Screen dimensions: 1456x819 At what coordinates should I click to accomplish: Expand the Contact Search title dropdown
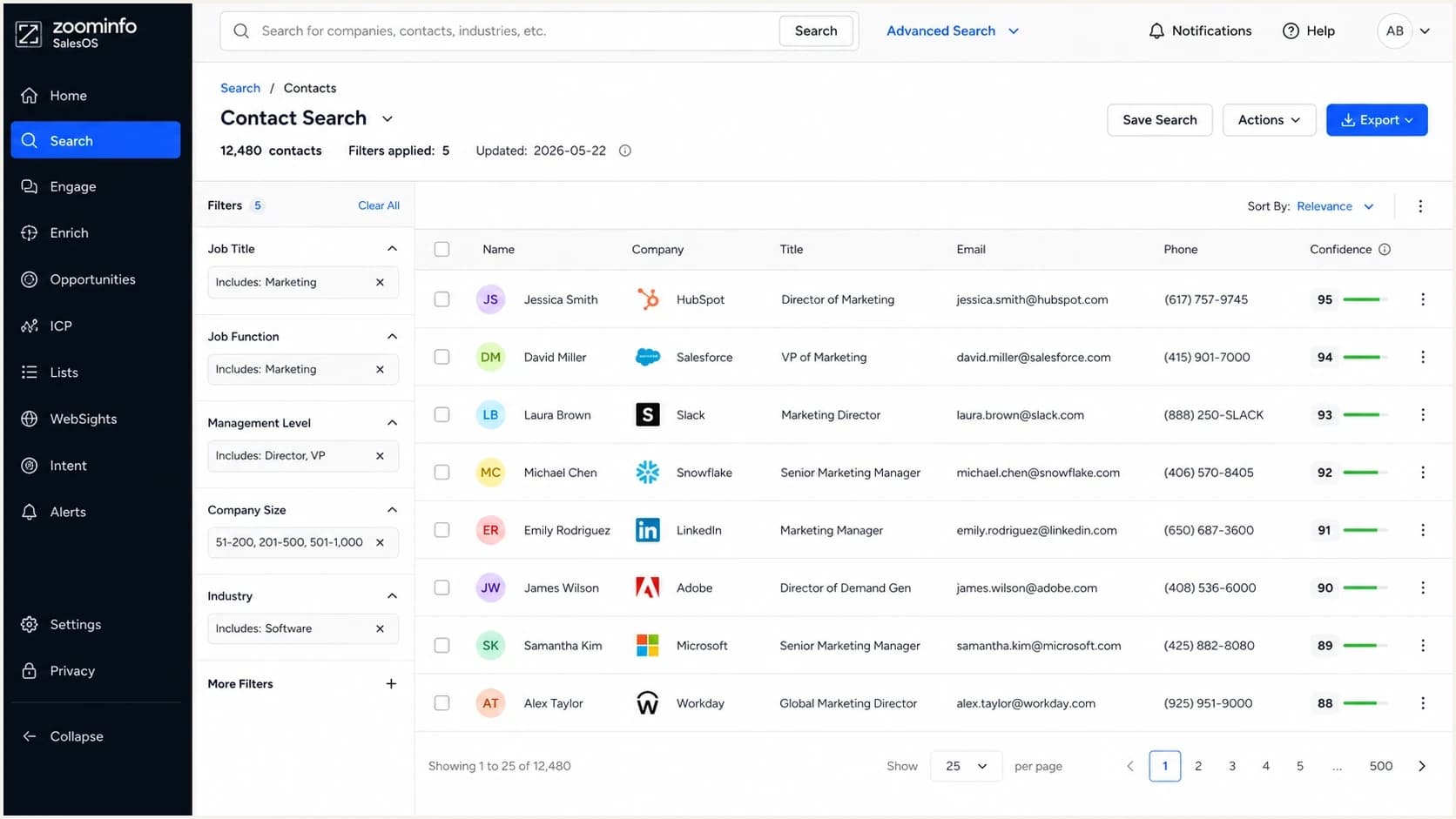point(388,119)
